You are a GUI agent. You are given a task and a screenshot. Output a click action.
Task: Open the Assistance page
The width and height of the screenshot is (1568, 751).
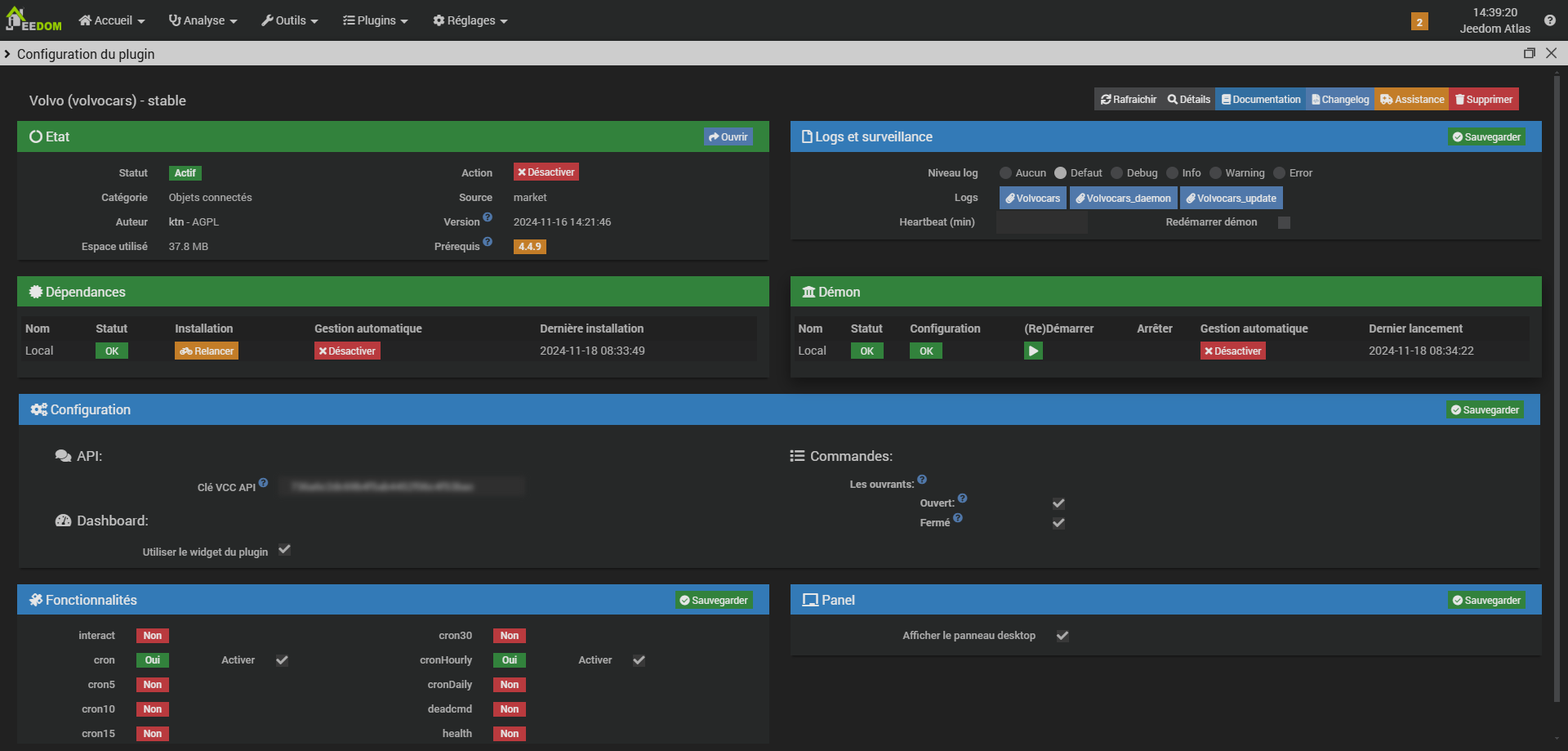click(x=1412, y=100)
